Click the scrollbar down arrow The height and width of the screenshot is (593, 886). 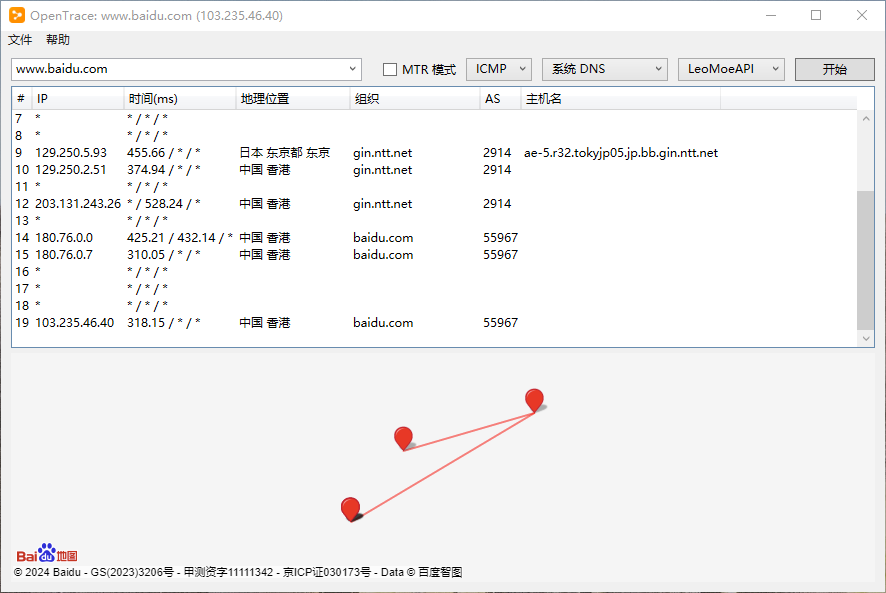point(866,339)
